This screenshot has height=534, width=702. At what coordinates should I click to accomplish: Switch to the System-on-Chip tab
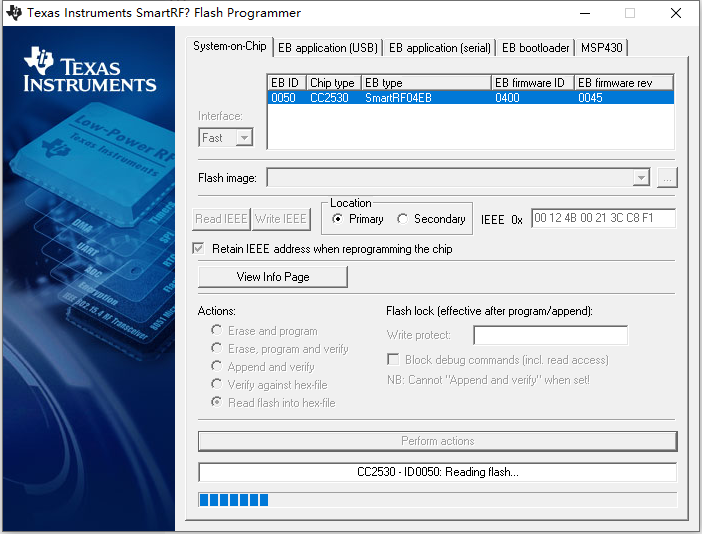click(229, 46)
